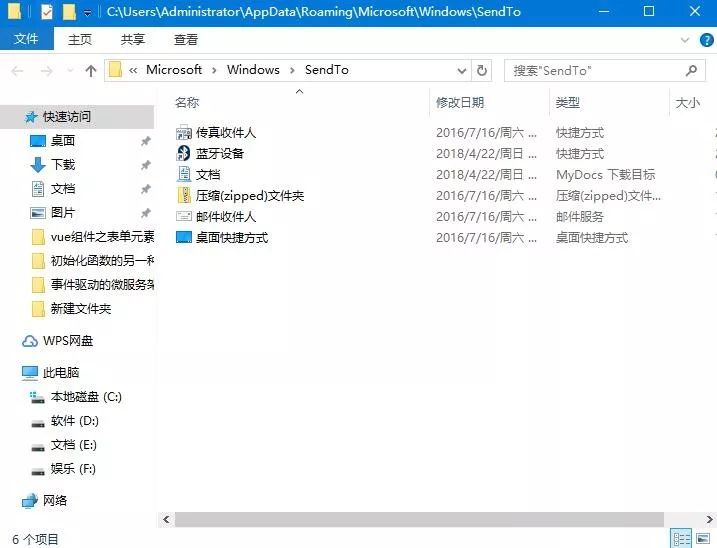The height and width of the screenshot is (548, 717).
Task: Click the search magnifier icon
Action: point(691,70)
